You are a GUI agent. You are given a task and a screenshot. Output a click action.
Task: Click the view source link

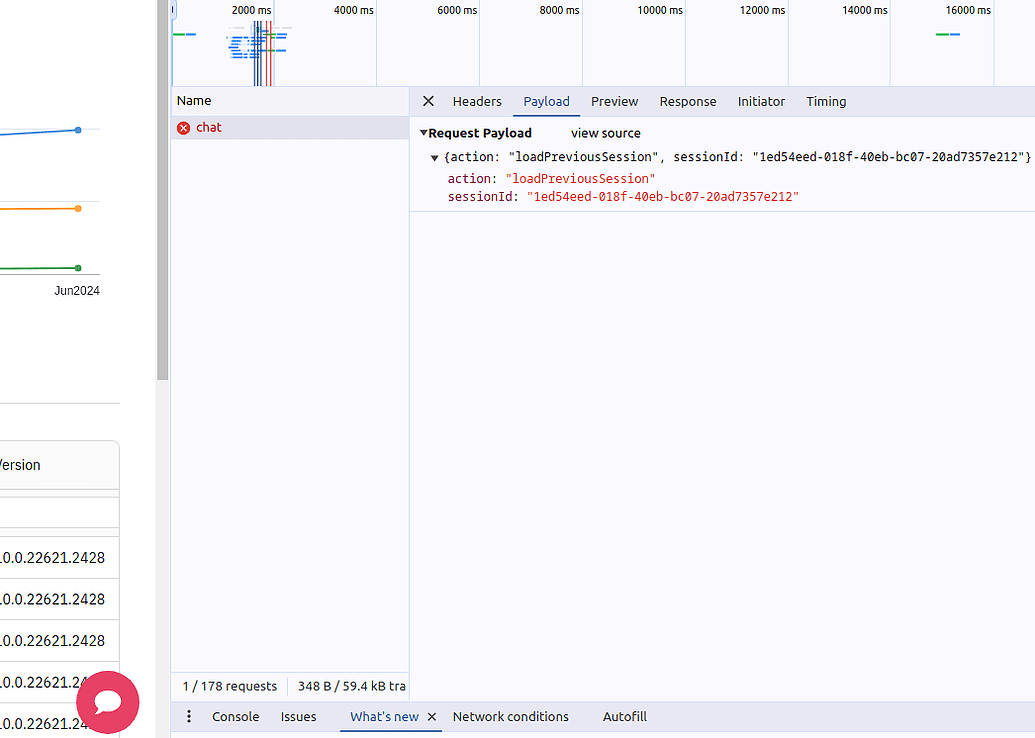click(x=605, y=132)
